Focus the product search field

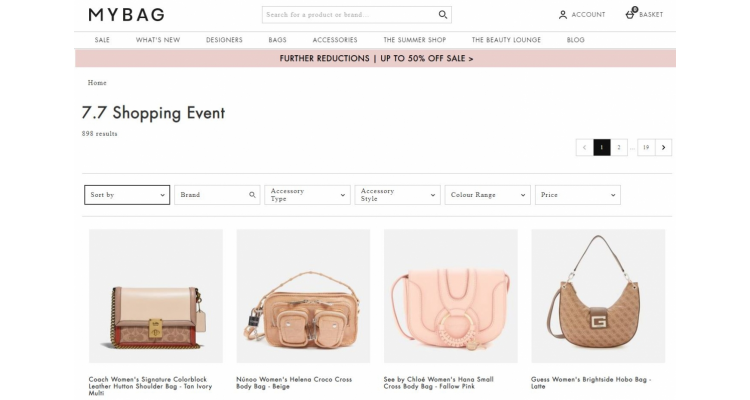[x=357, y=15]
